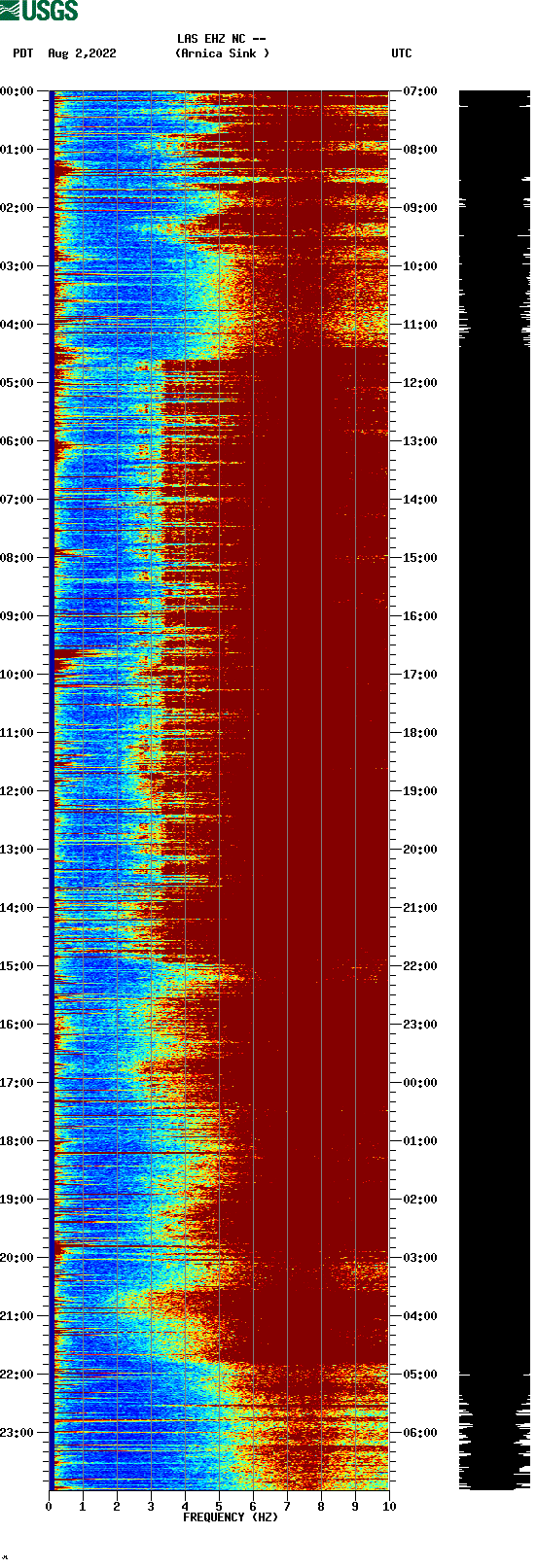Click the (Arnica Sink ) station name
This screenshot has height=1568, width=537.
[223, 53]
